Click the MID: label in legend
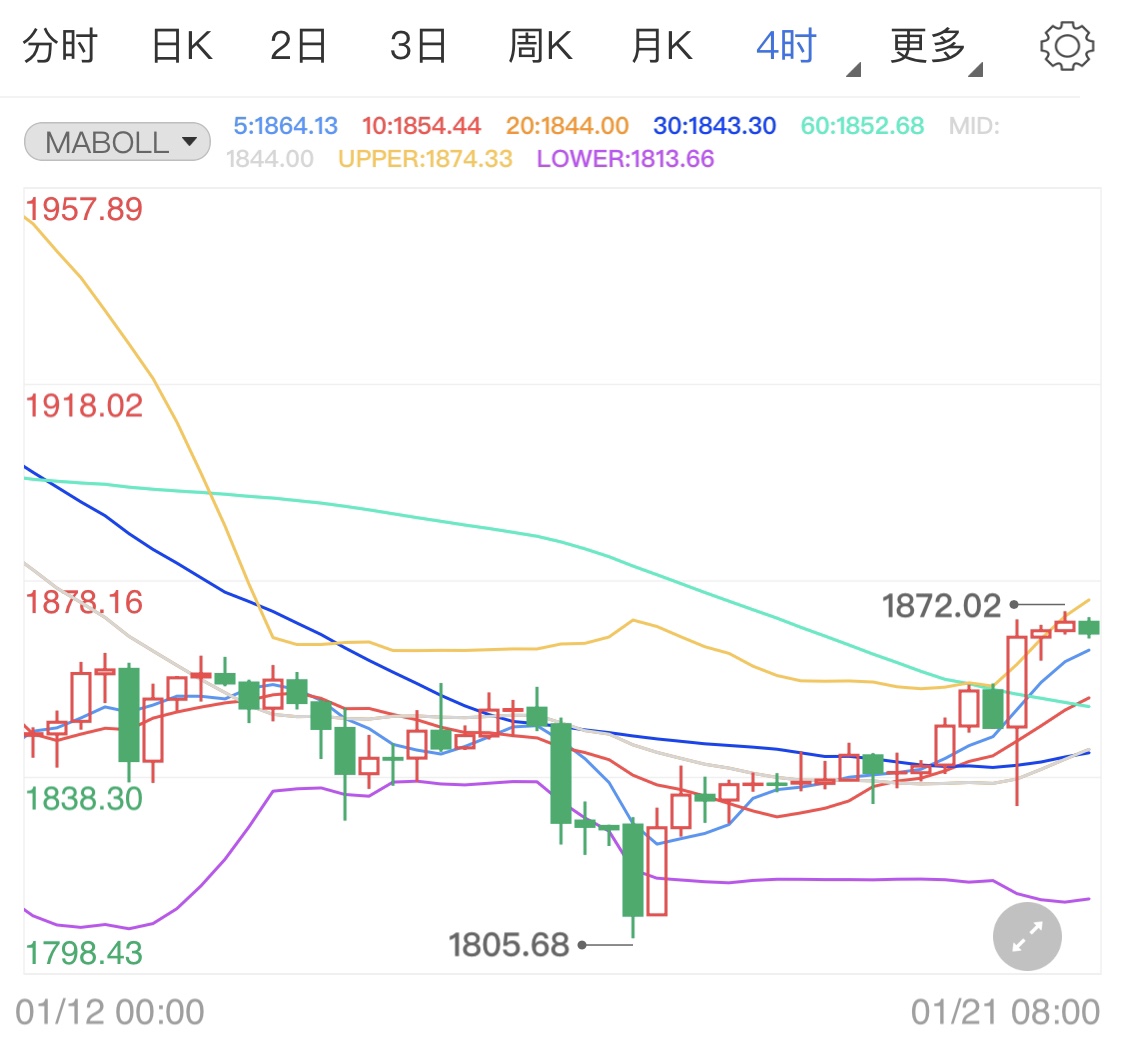 pyautogui.click(x=974, y=126)
